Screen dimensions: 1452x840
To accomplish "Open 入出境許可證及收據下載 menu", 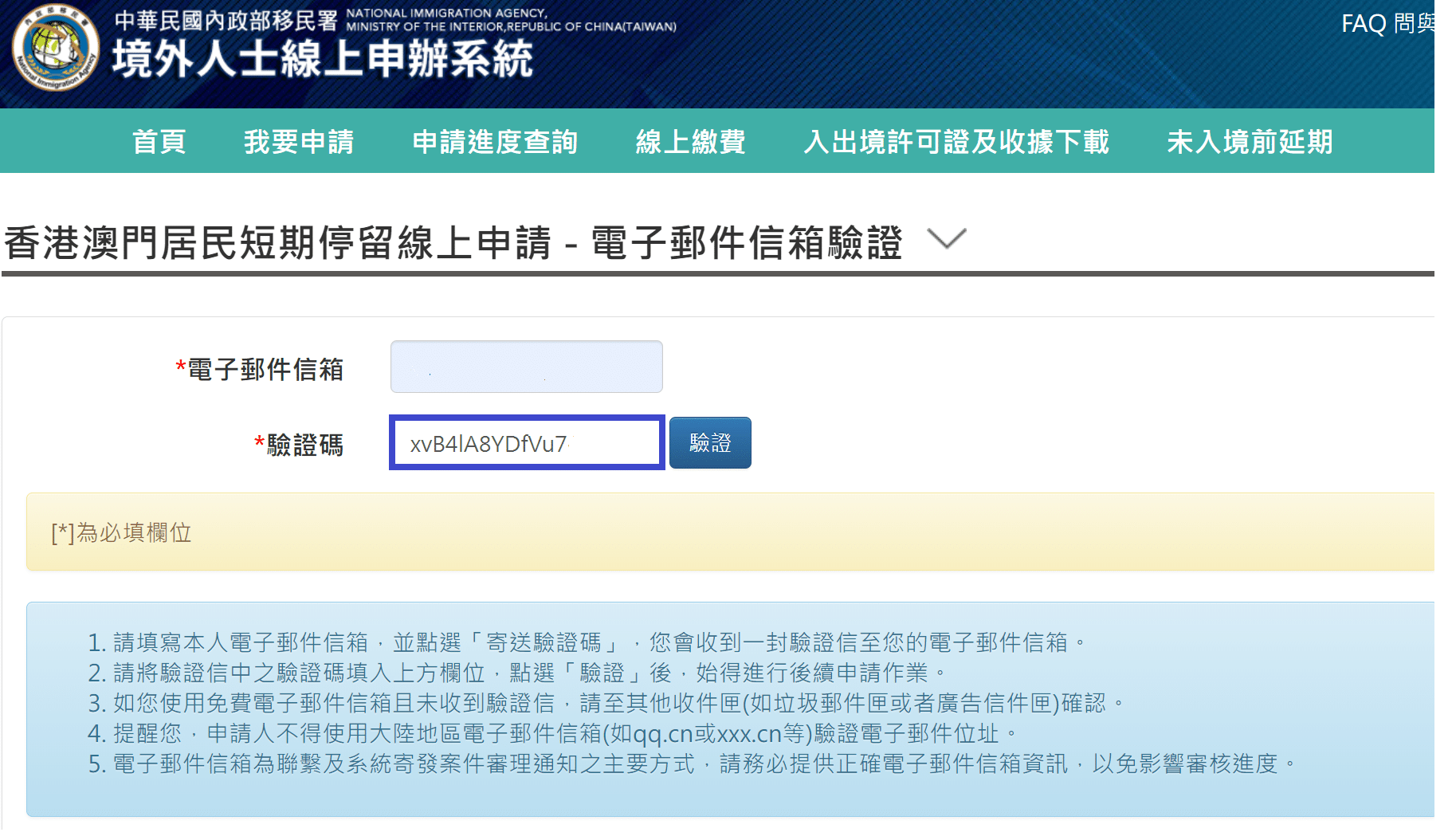I will click(956, 142).
